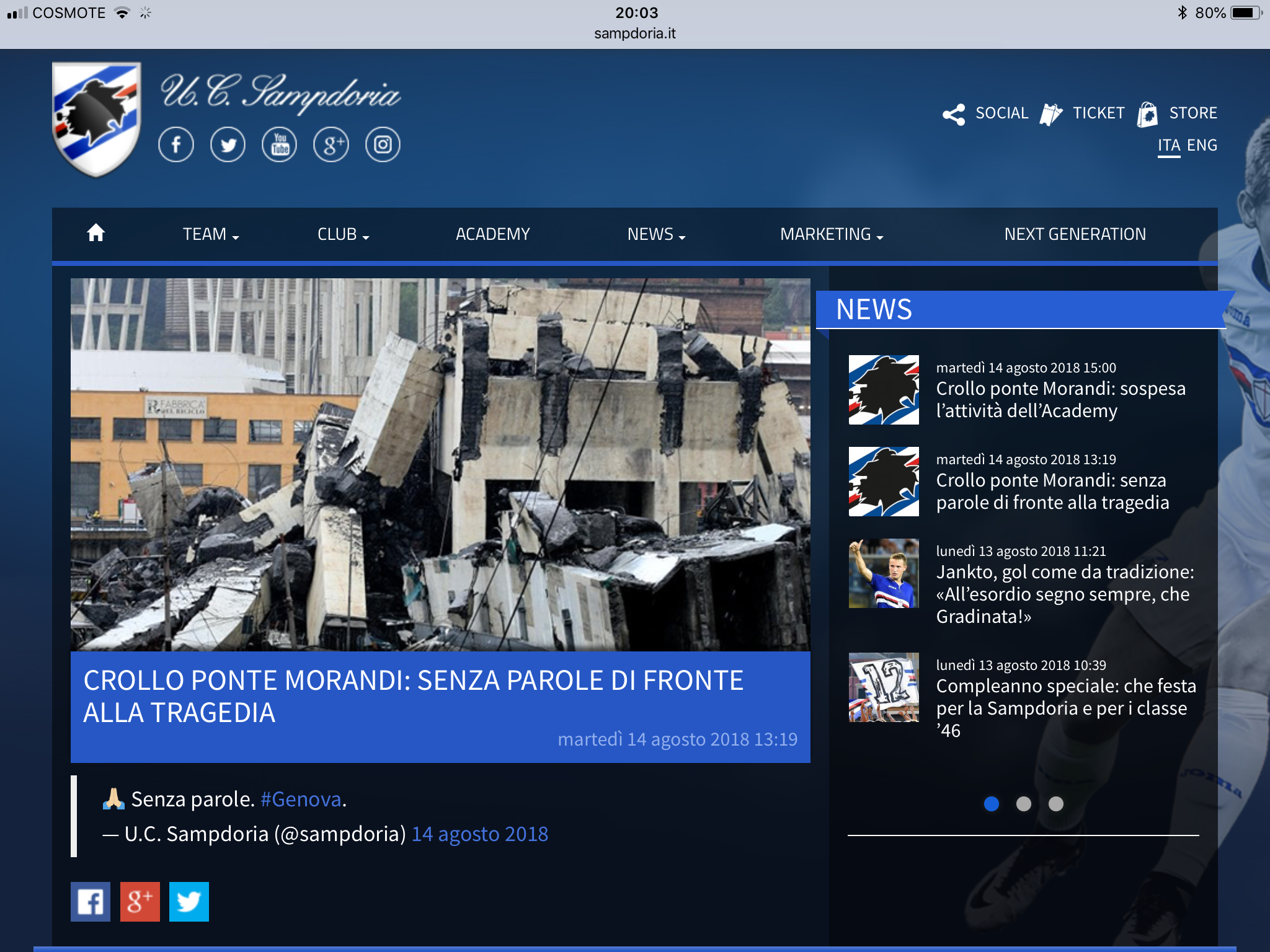1270x952 pixels.
Task: Open the NEXT GENERATION menu item
Action: click(x=1075, y=234)
